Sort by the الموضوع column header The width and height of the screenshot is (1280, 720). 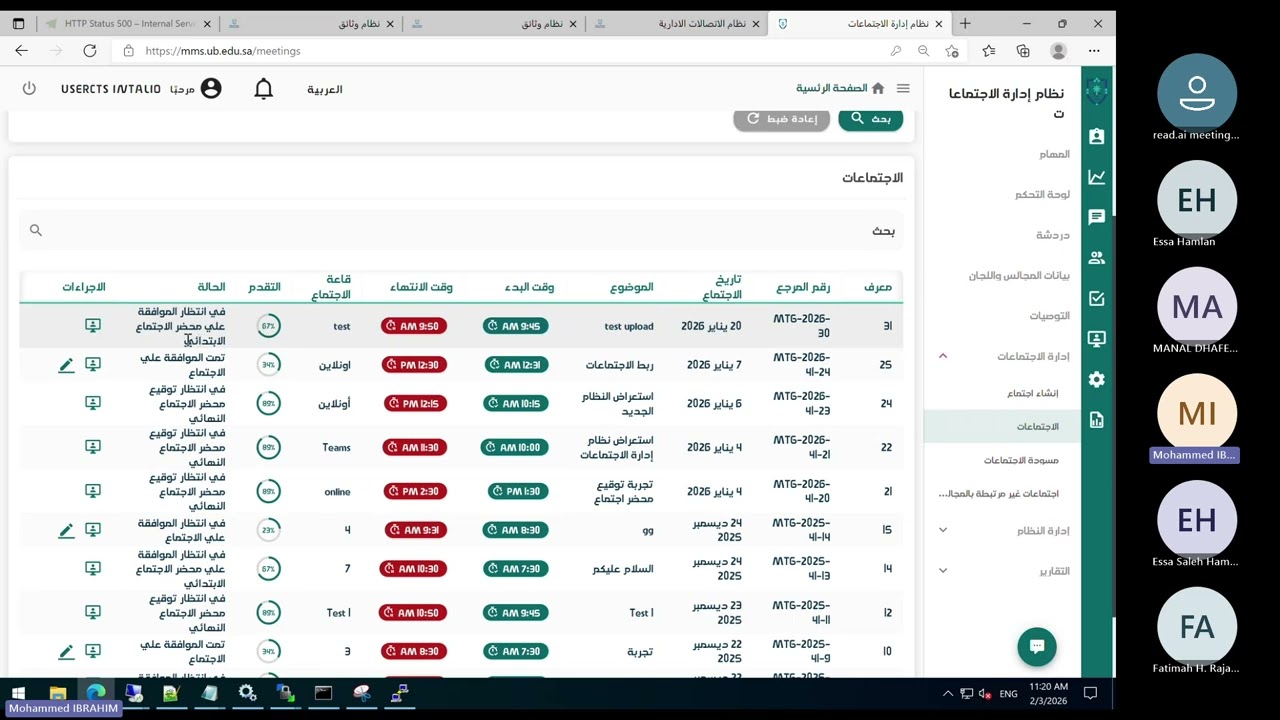coord(632,287)
